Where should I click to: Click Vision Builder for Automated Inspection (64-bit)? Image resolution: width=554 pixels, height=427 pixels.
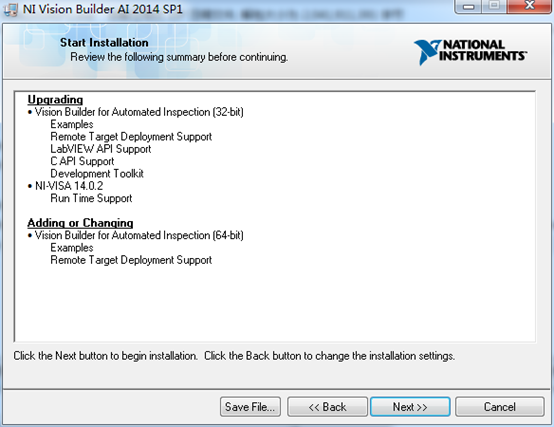[x=139, y=235]
